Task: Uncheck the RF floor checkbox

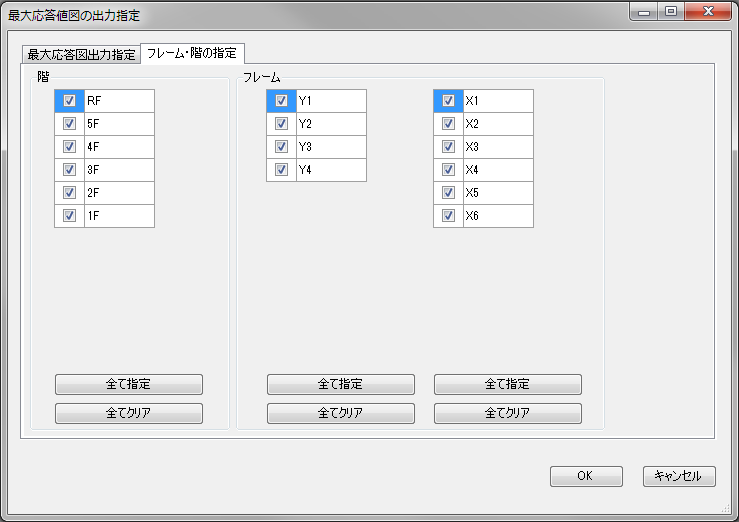Action: coord(69,100)
